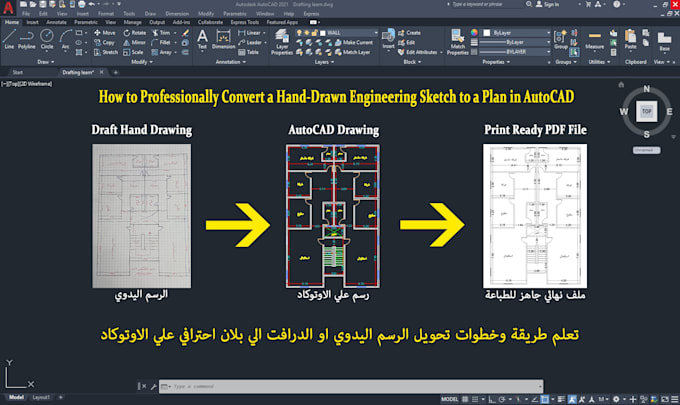Toggle object snap in status bar
Image resolution: width=680 pixels, height=405 pixels.
point(545,399)
